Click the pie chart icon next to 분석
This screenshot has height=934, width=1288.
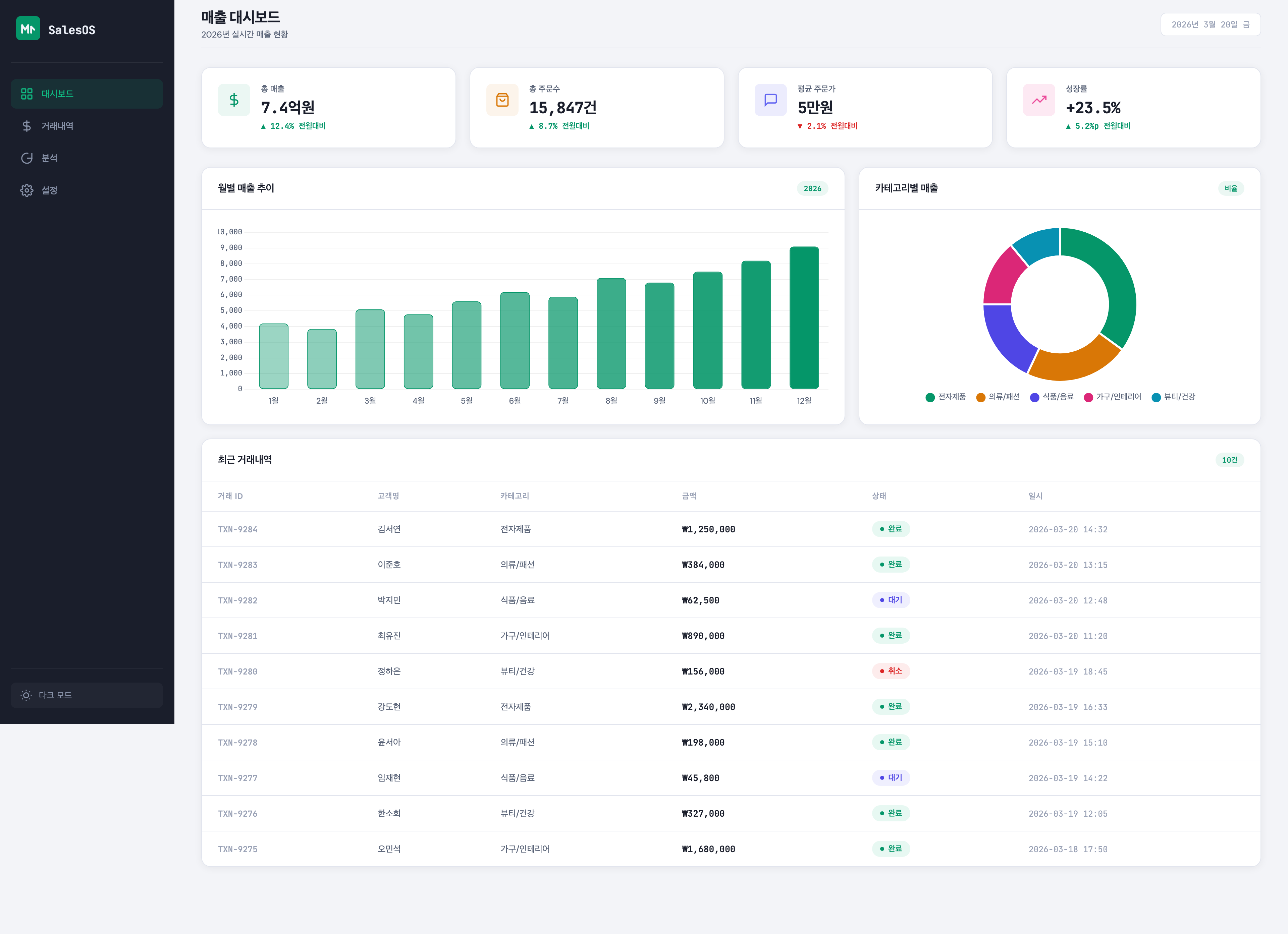pos(27,158)
